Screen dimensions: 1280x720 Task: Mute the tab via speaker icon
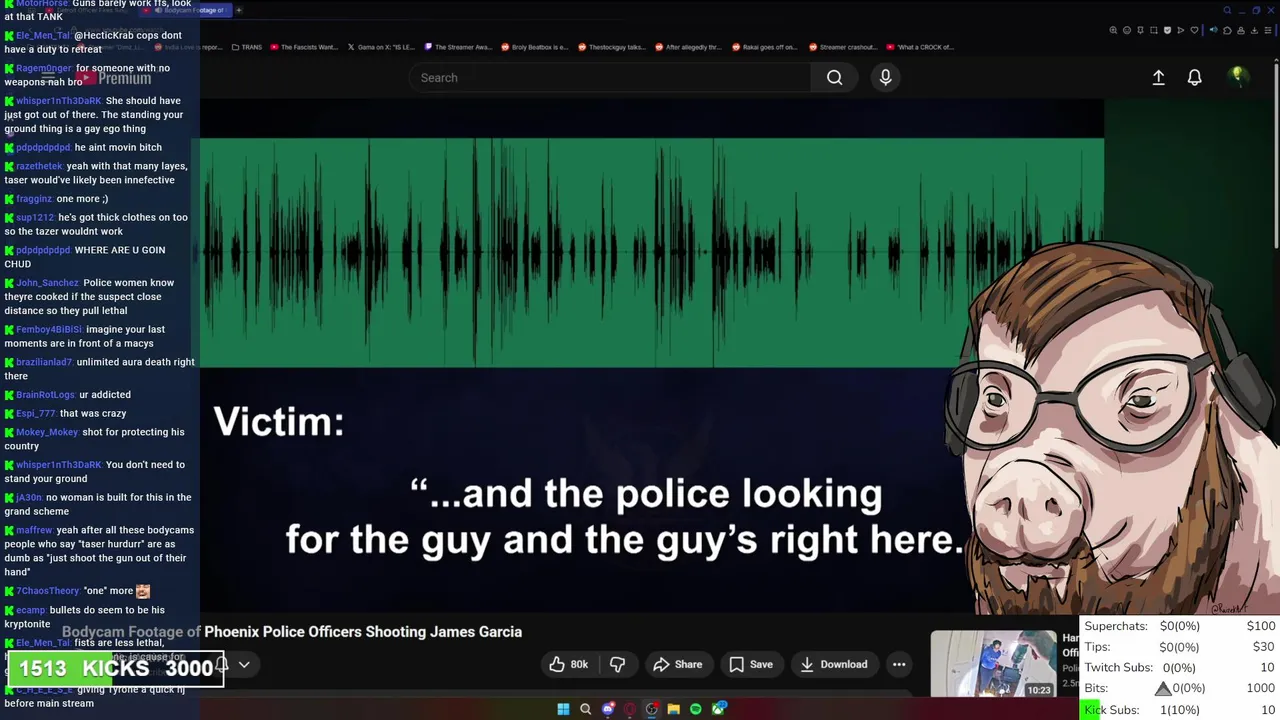pos(1214,30)
